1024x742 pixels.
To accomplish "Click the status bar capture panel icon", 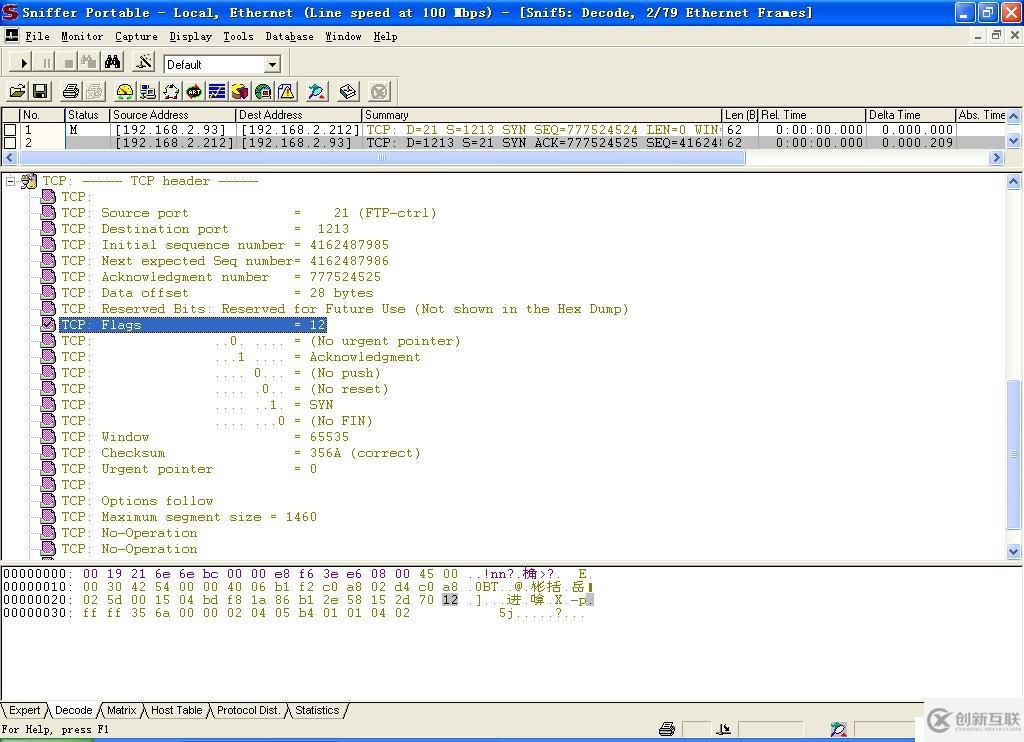I will click(839, 729).
